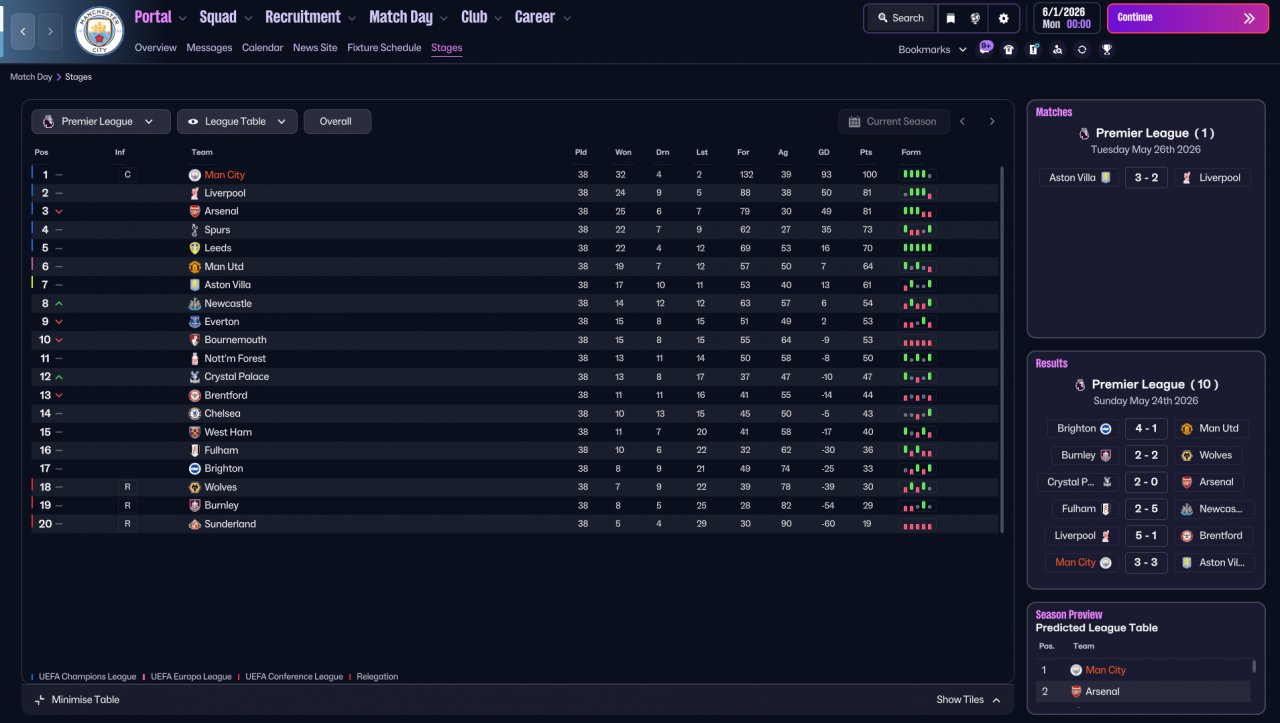Click the Continue button
The width and height of the screenshot is (1280, 723).
(x=1187, y=18)
